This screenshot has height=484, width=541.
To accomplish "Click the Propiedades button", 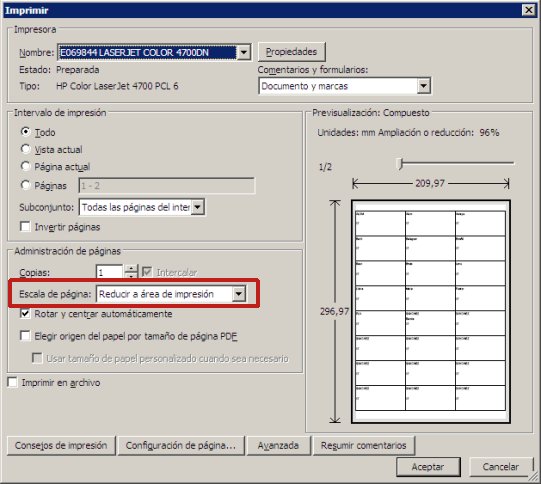I will 291,52.
